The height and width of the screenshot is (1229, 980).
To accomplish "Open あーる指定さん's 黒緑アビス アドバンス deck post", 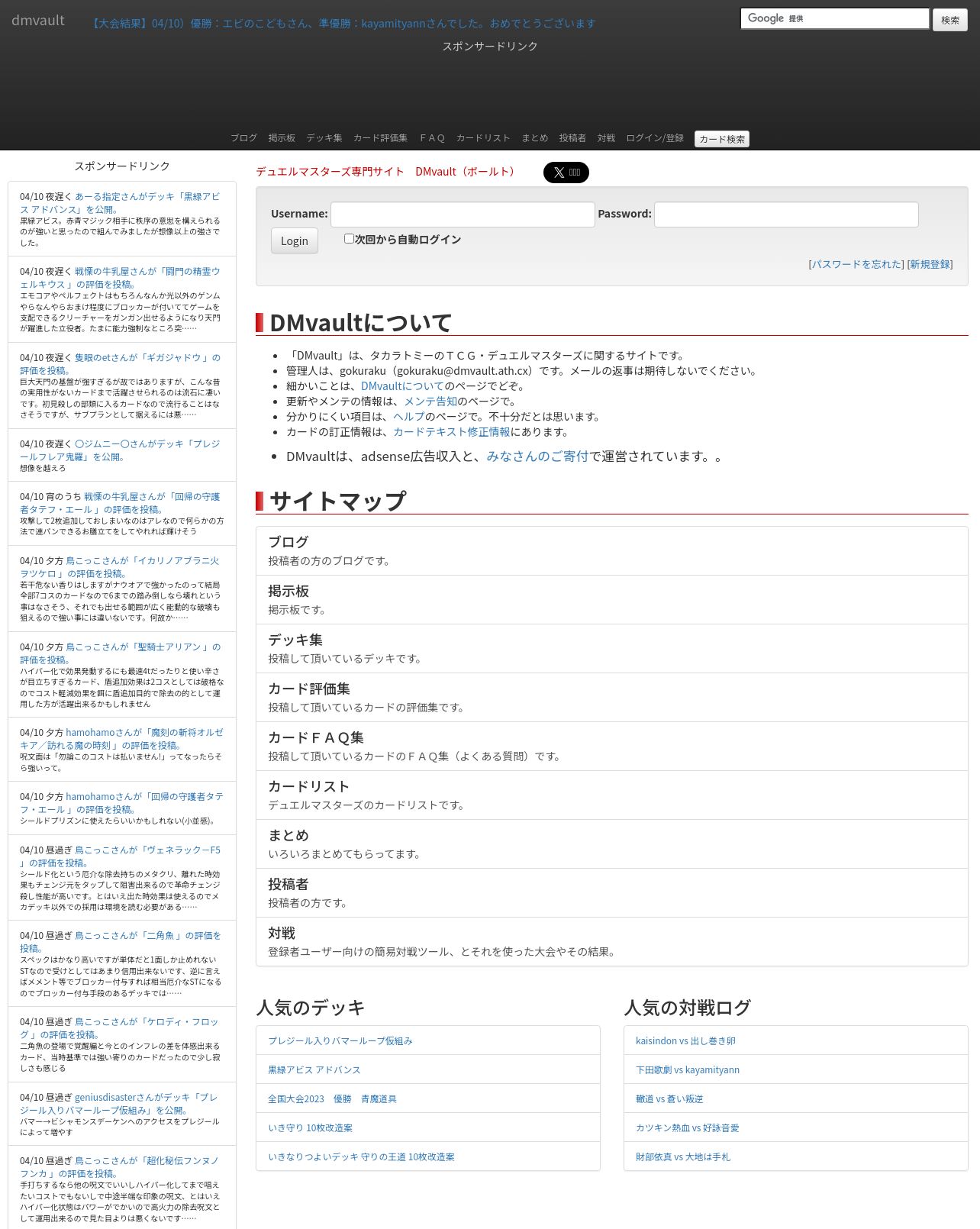I will pos(120,203).
